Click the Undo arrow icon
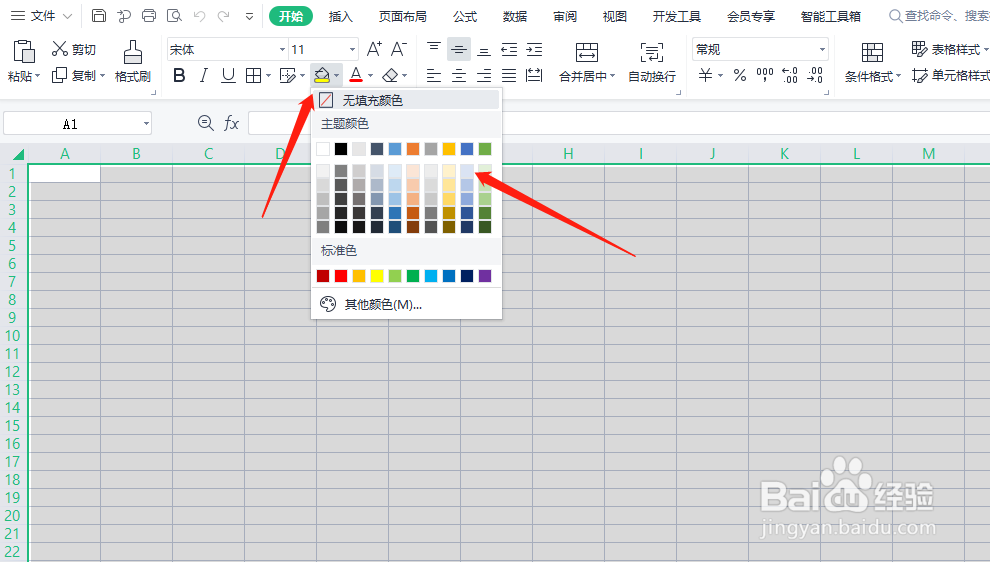990x562 pixels. pos(200,16)
